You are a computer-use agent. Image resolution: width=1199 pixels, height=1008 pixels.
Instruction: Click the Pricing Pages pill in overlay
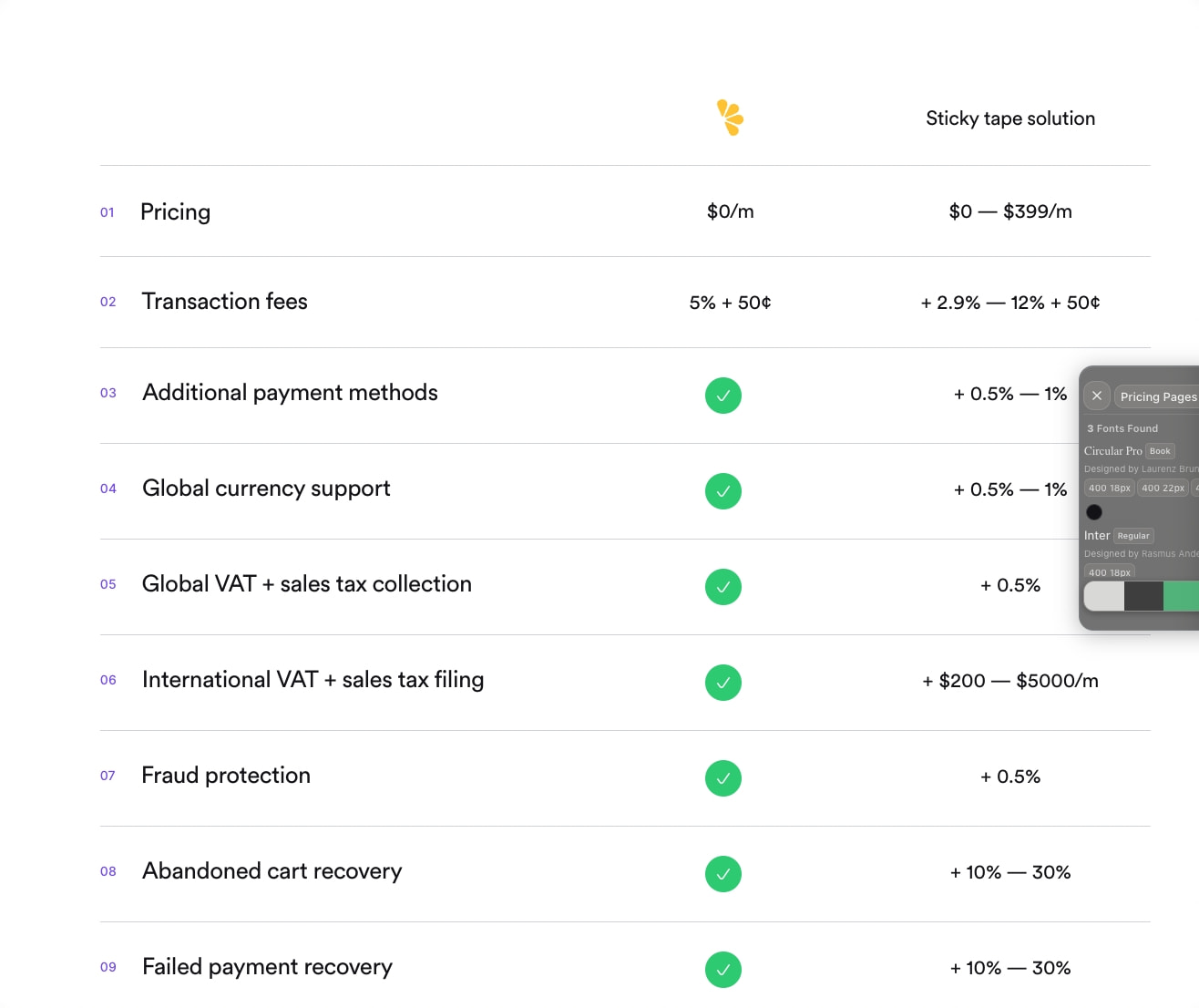tap(1157, 396)
